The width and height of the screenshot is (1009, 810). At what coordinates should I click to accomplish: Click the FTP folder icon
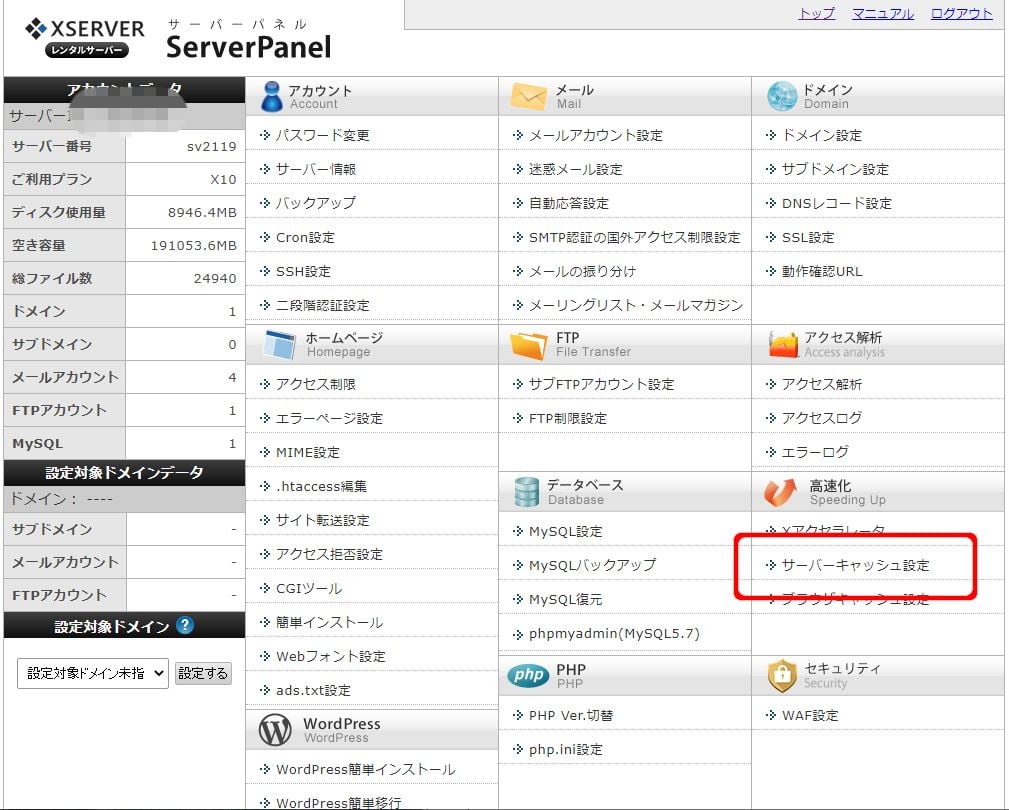coord(528,345)
